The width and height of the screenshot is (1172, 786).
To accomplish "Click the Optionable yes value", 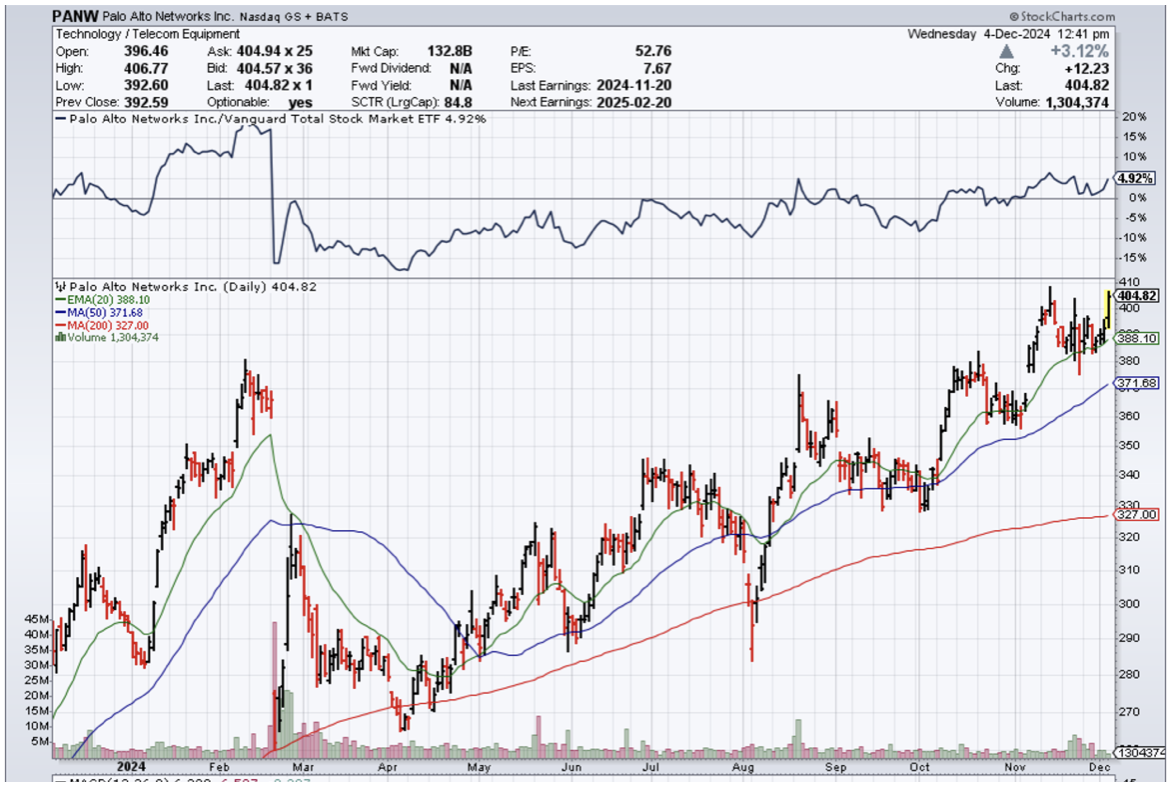I will (x=300, y=102).
